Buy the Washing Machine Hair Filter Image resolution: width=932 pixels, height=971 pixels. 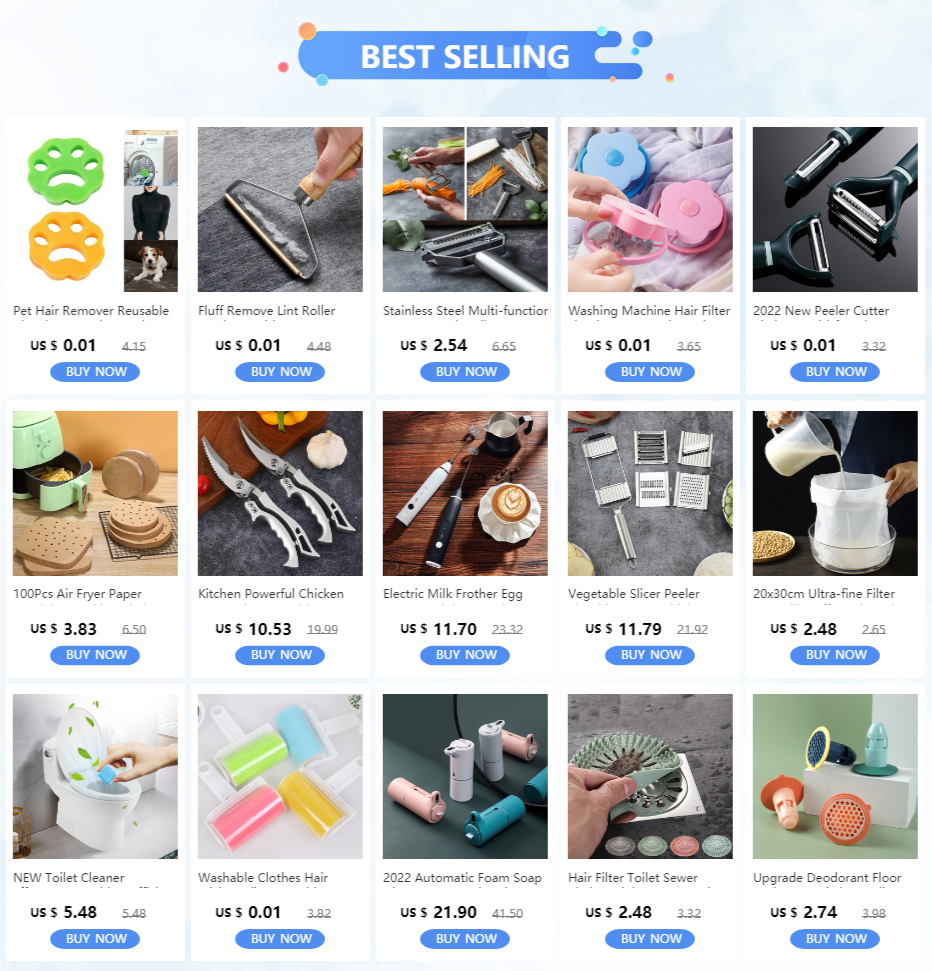tap(650, 372)
